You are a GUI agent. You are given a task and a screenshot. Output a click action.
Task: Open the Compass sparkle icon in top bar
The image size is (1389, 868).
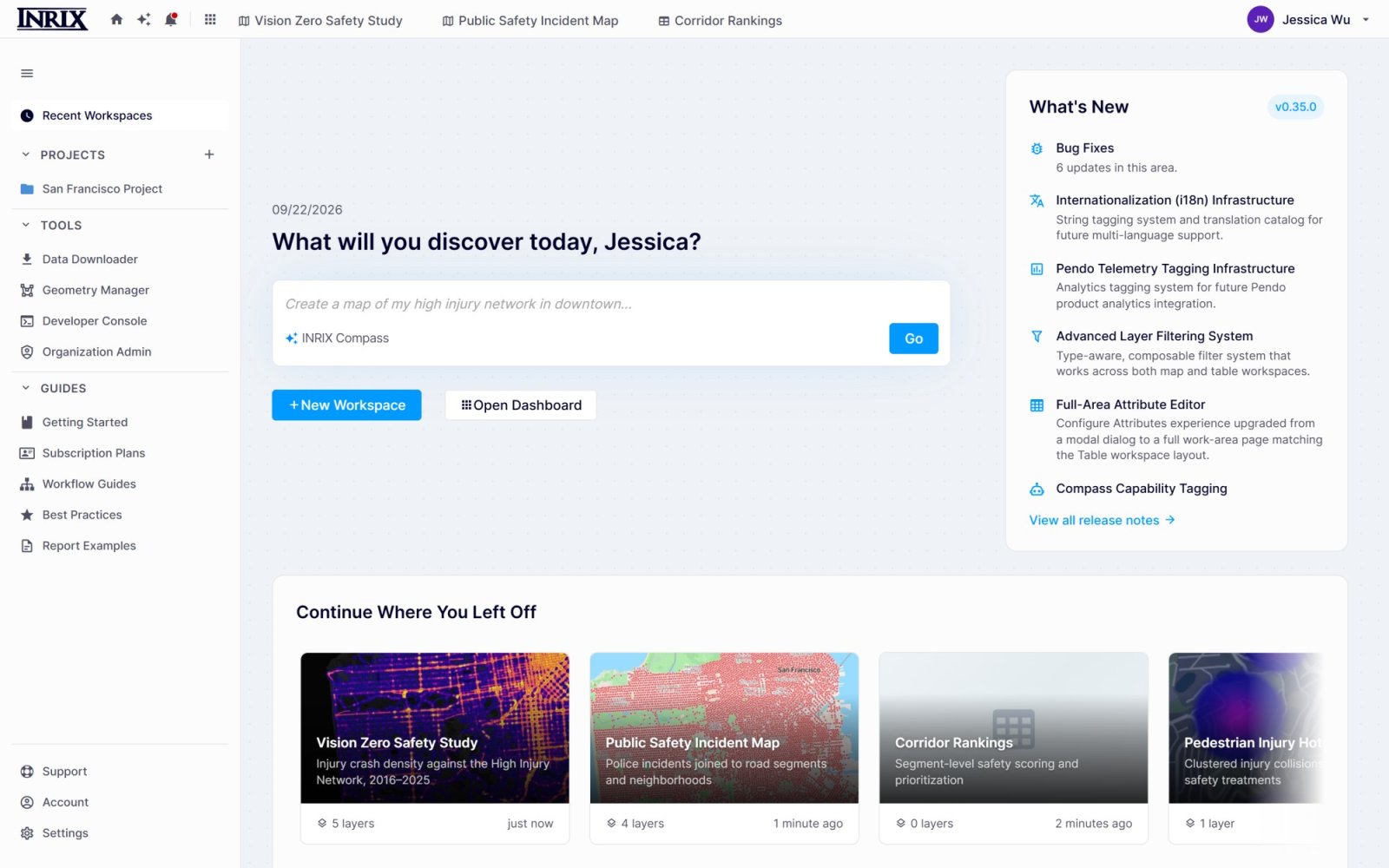[x=144, y=20]
